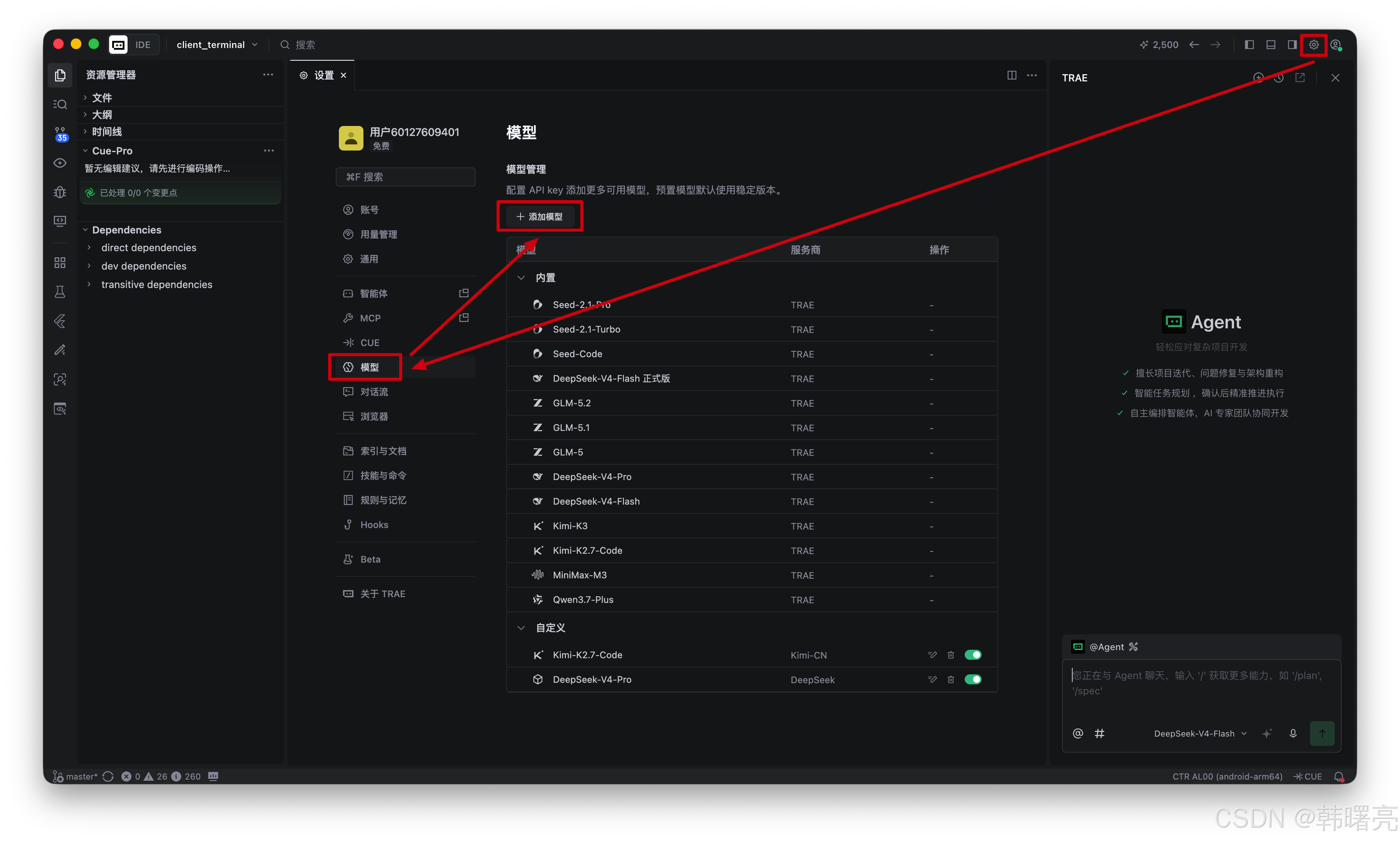The height and width of the screenshot is (841, 1400).
Task: Click the @ mention icon in chat input
Action: coord(1078,733)
